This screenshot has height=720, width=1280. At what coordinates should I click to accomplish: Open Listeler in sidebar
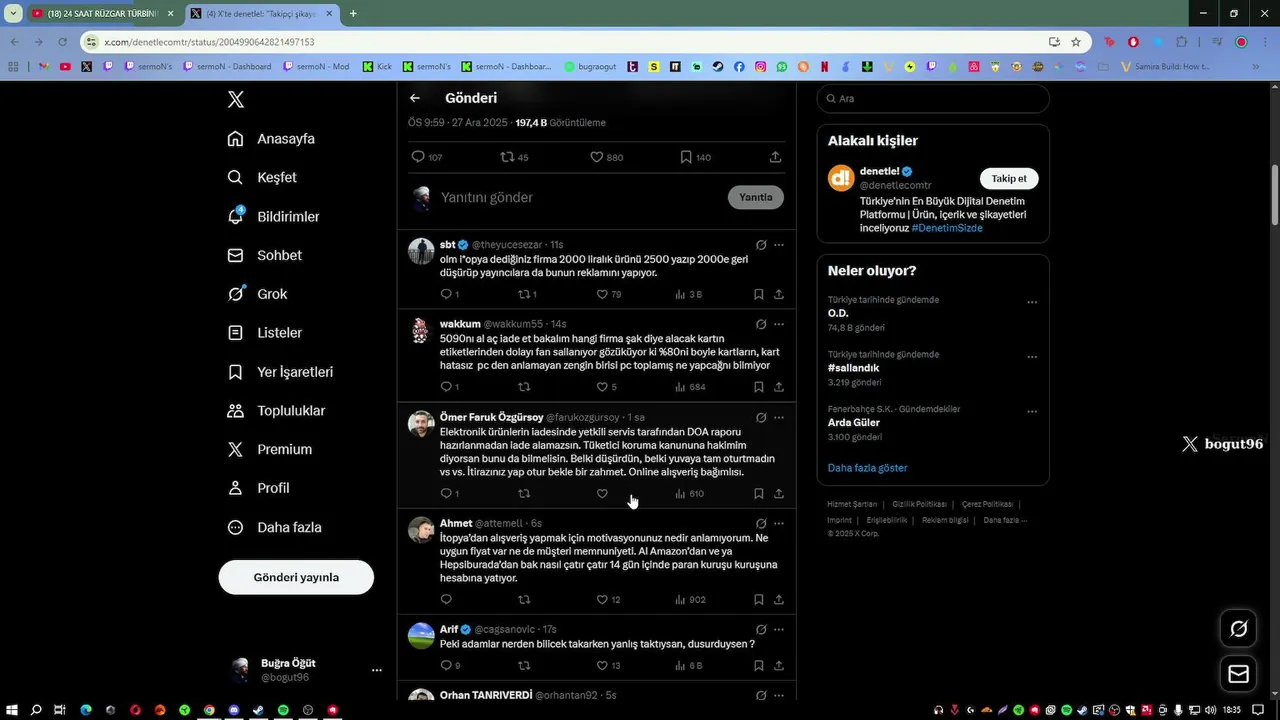coord(264,333)
